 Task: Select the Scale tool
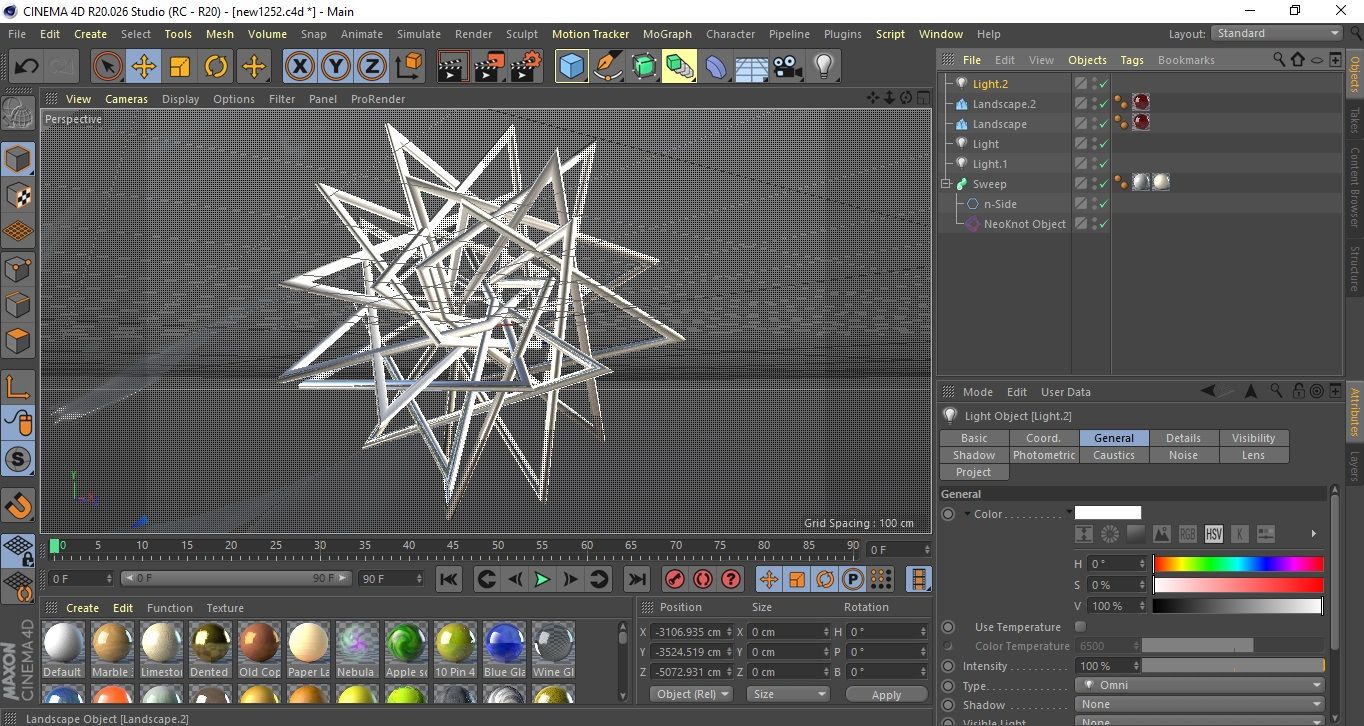(x=180, y=67)
